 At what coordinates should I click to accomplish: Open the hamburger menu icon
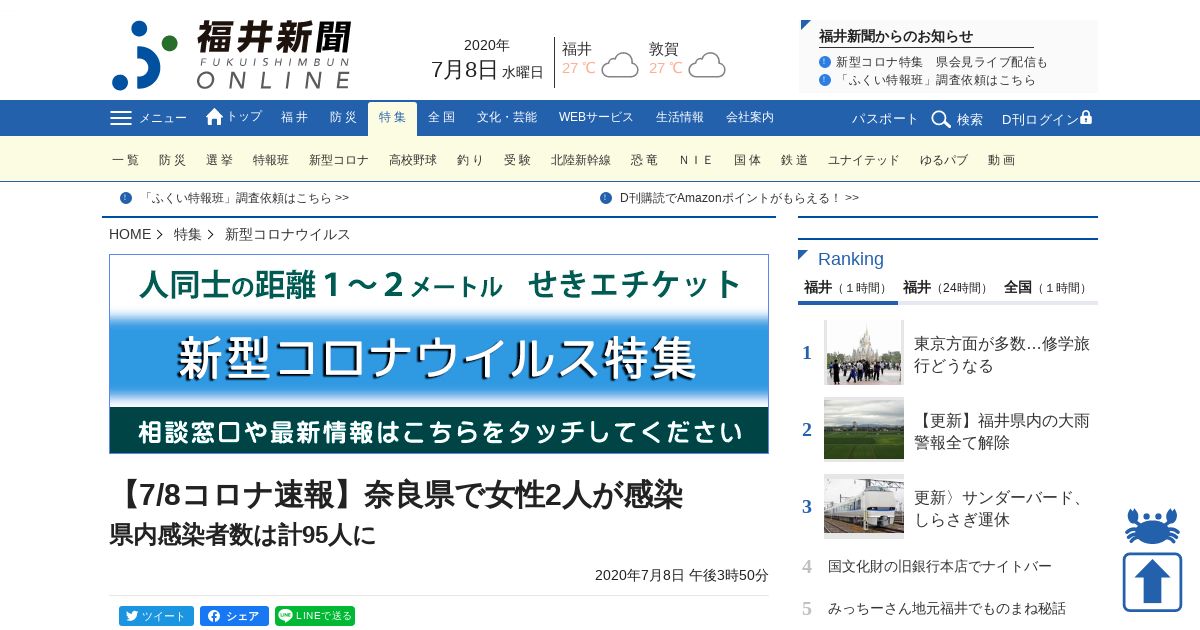pyautogui.click(x=121, y=118)
